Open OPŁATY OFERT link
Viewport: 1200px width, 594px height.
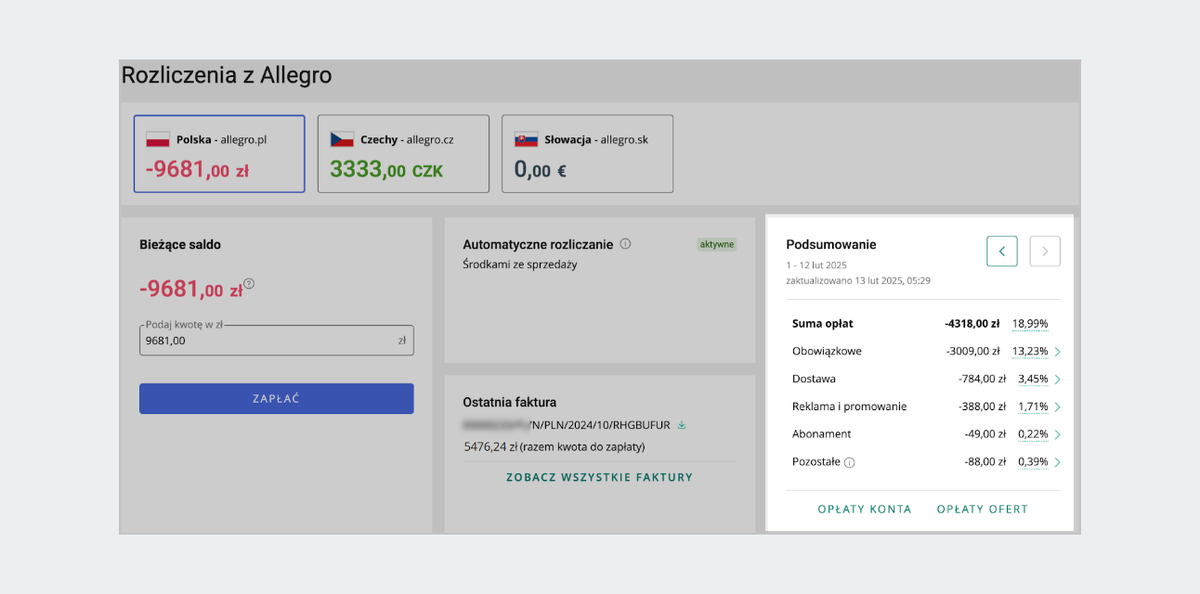click(x=982, y=509)
